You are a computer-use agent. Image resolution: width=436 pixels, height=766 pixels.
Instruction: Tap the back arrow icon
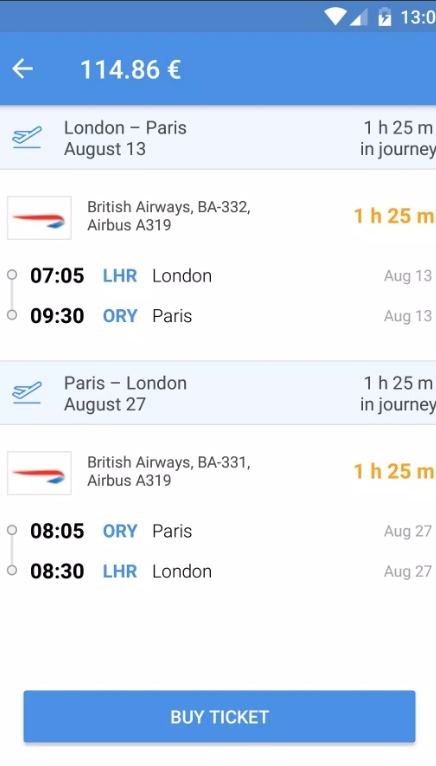coord(22,69)
